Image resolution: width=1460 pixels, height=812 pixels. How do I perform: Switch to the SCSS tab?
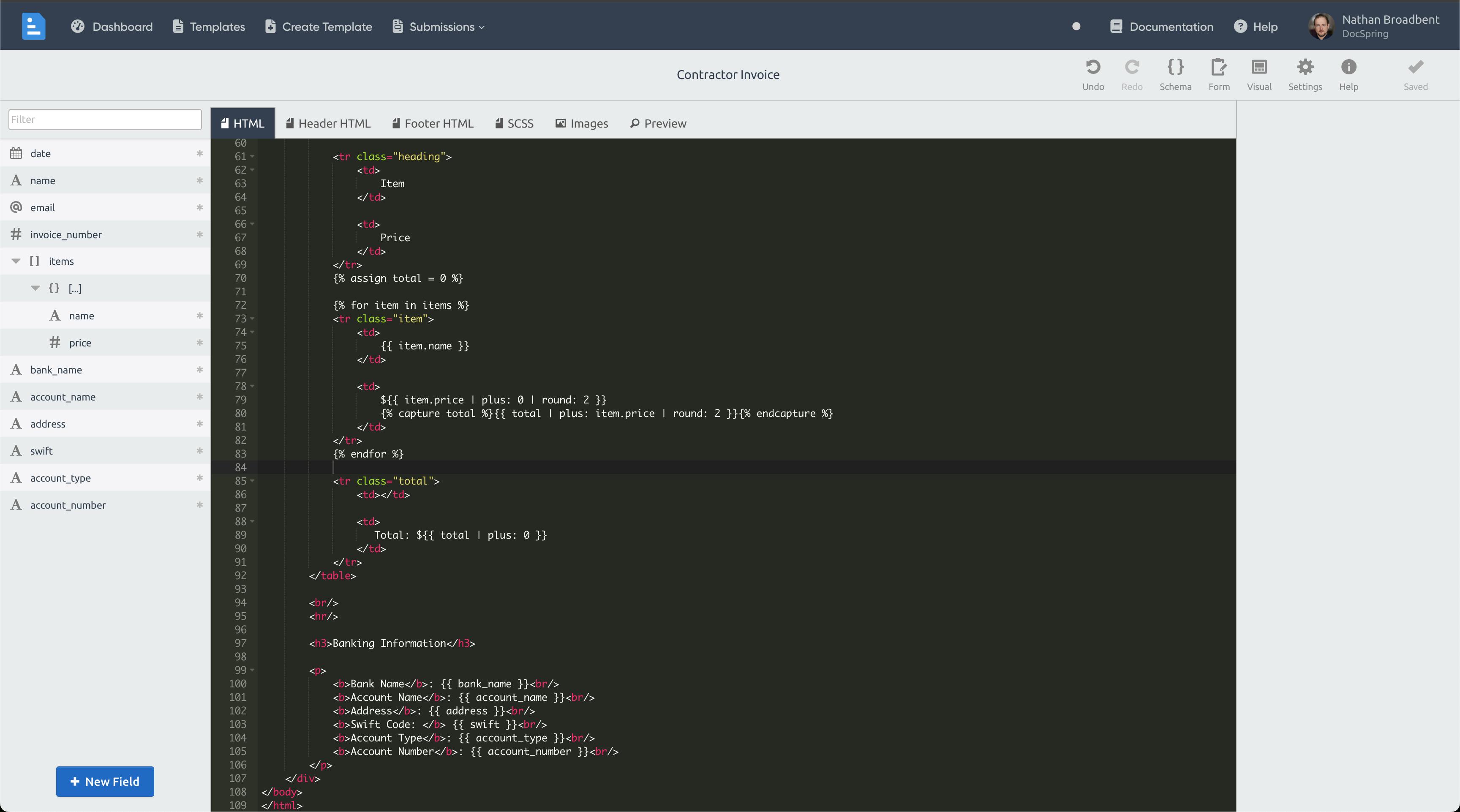pos(514,123)
